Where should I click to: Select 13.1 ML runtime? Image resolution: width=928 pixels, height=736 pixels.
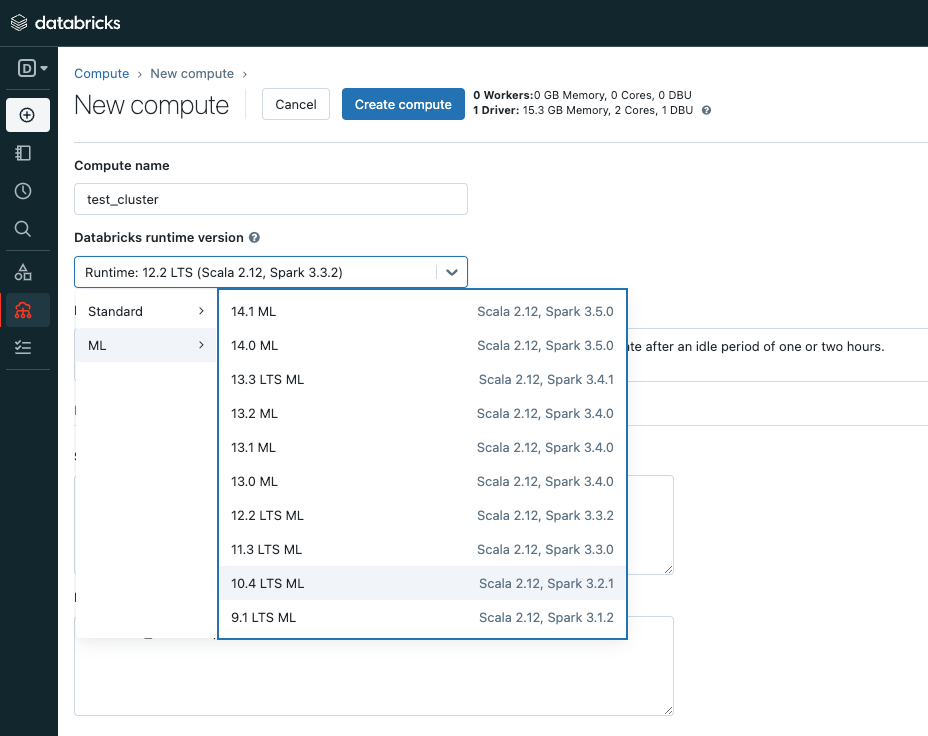422,447
